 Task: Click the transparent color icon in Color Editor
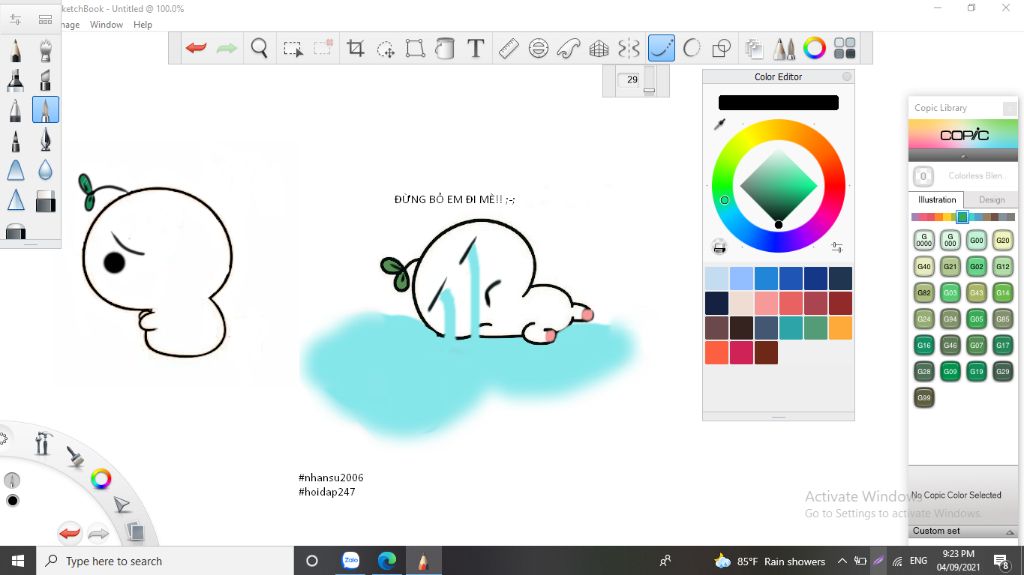pos(719,247)
